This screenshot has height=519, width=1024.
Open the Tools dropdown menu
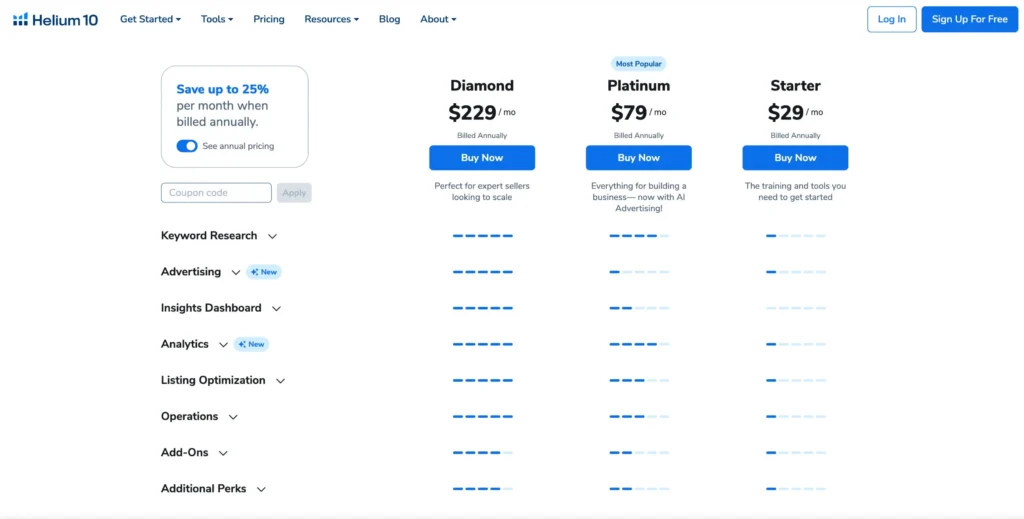(216, 19)
